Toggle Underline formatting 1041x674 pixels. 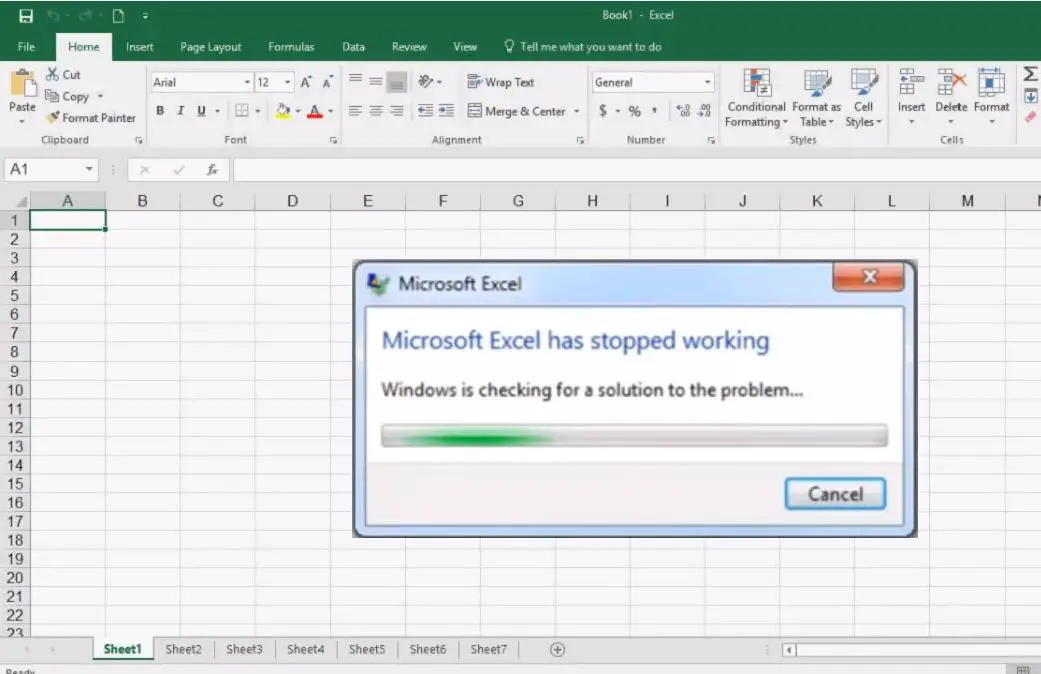coord(201,111)
